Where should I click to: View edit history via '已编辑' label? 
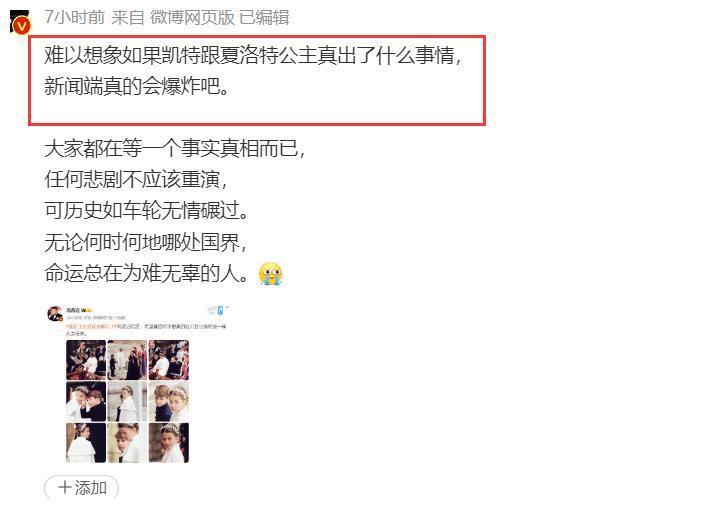(x=264, y=17)
